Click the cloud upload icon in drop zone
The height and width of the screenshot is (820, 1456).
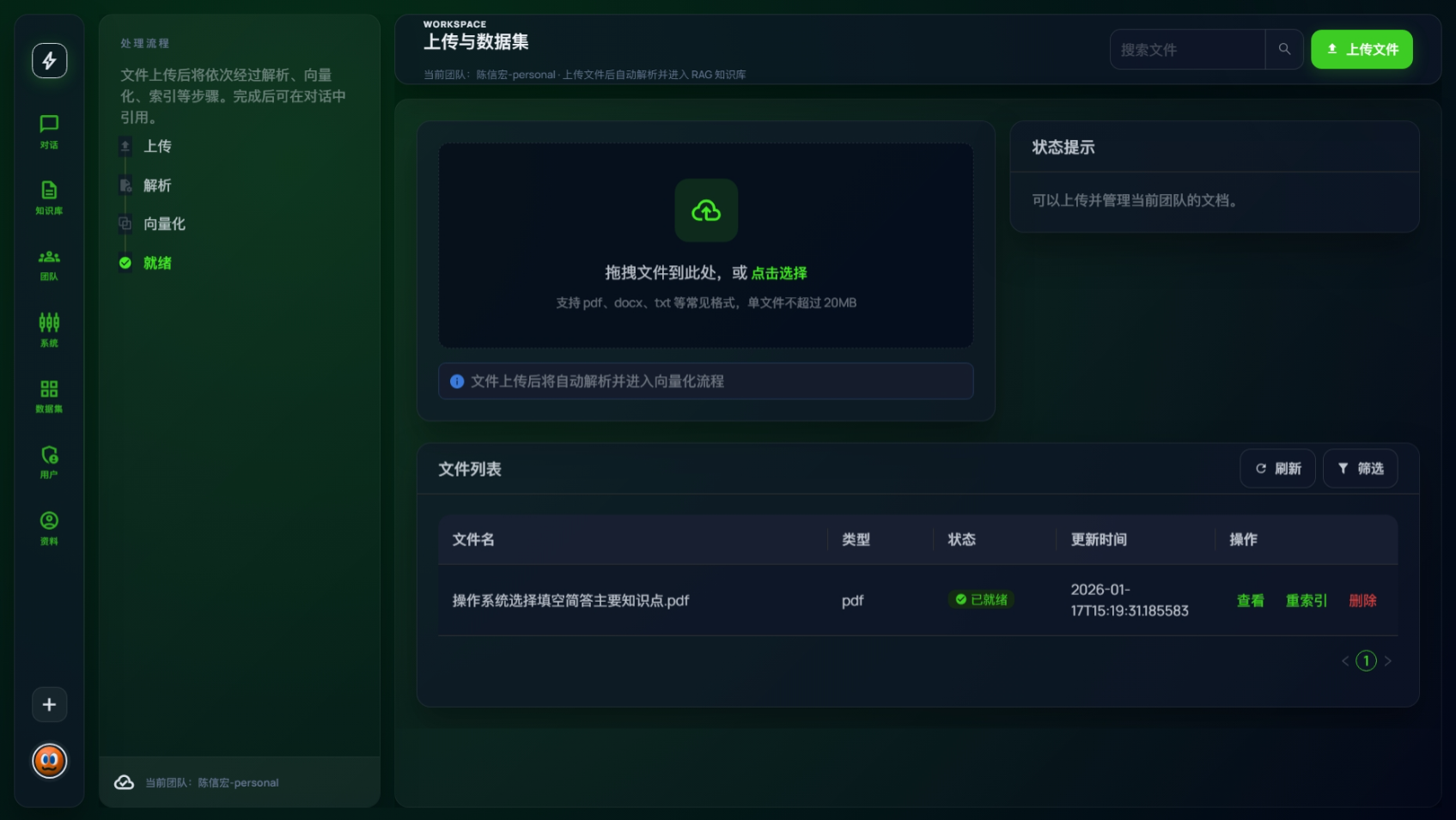coord(706,210)
